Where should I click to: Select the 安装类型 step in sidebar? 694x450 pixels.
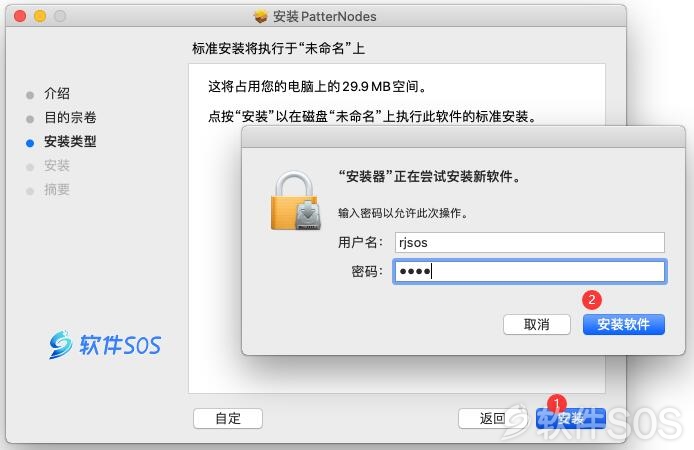(x=70, y=141)
